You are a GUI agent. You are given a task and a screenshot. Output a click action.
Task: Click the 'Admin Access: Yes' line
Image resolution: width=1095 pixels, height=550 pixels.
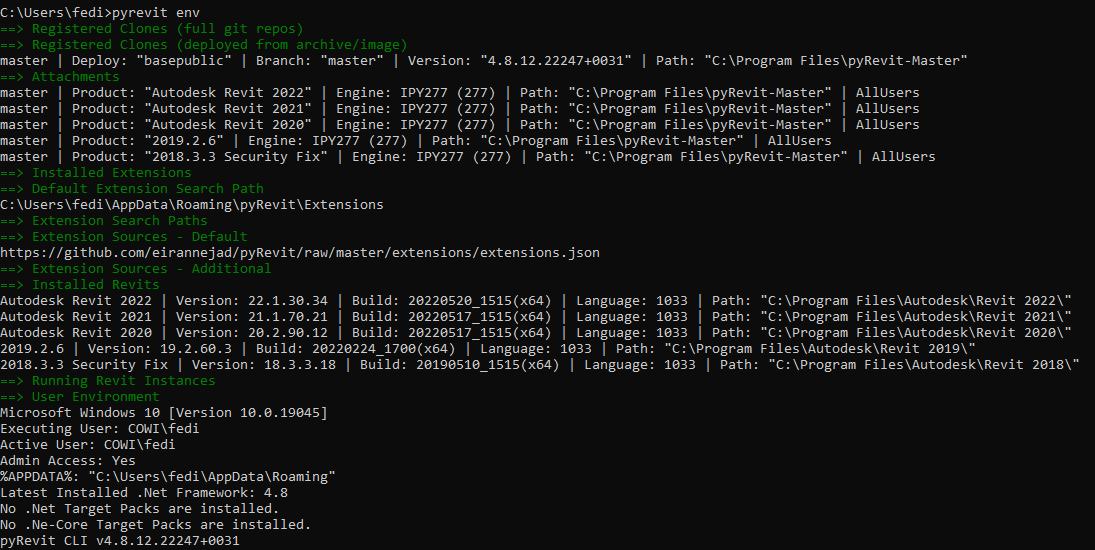coord(68,461)
